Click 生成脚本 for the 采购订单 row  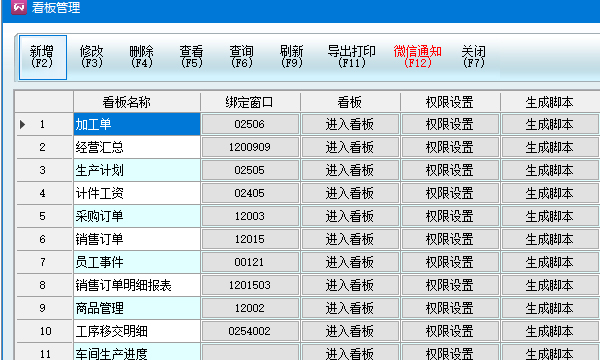pos(550,216)
